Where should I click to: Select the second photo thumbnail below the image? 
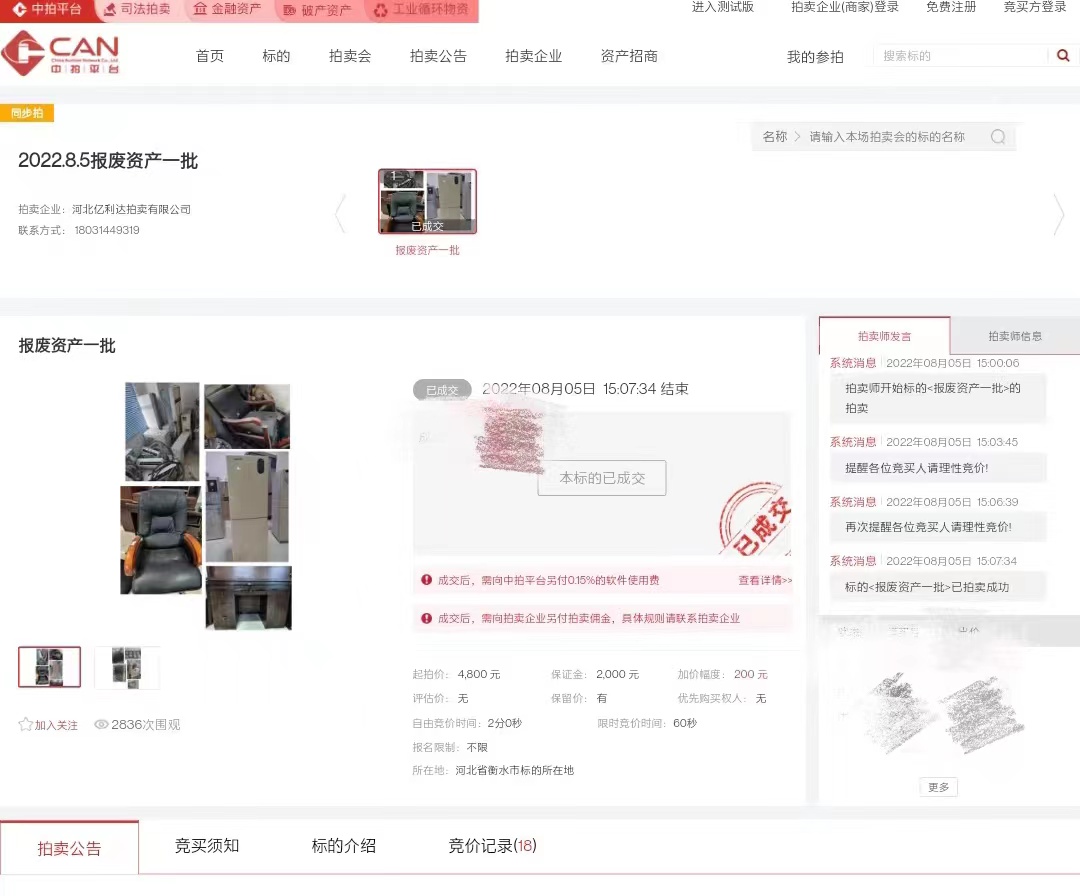(127, 667)
